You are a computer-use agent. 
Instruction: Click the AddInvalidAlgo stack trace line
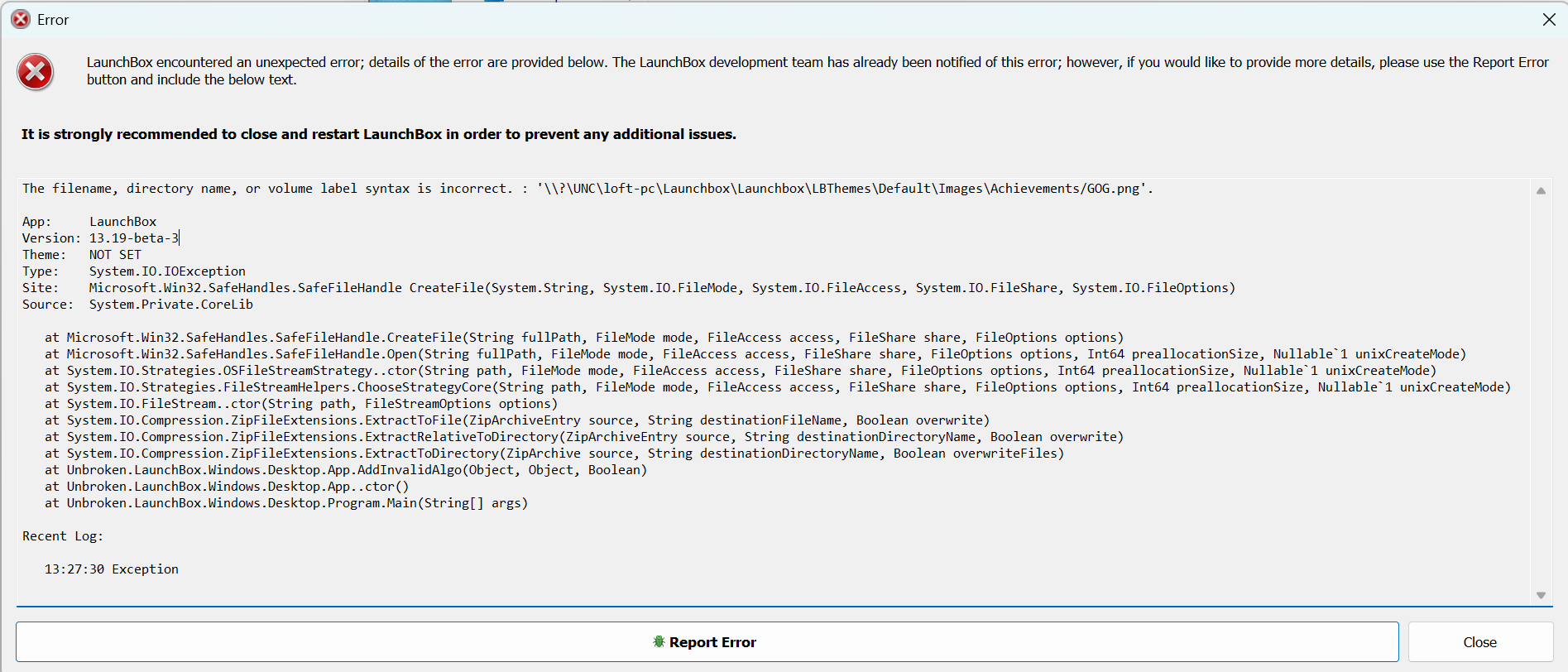click(x=346, y=470)
